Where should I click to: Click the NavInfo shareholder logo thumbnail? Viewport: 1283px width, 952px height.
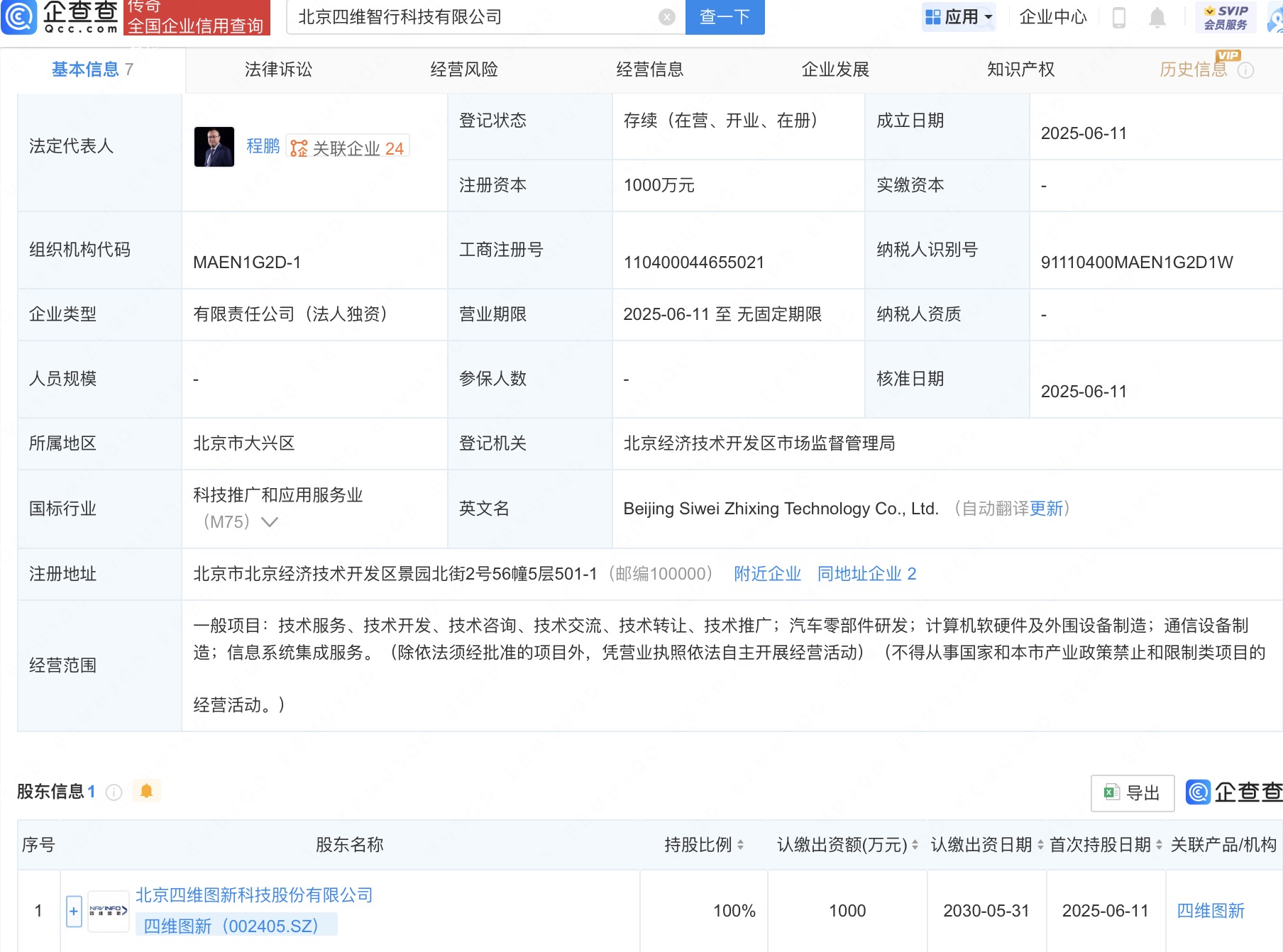pyautogui.click(x=109, y=911)
